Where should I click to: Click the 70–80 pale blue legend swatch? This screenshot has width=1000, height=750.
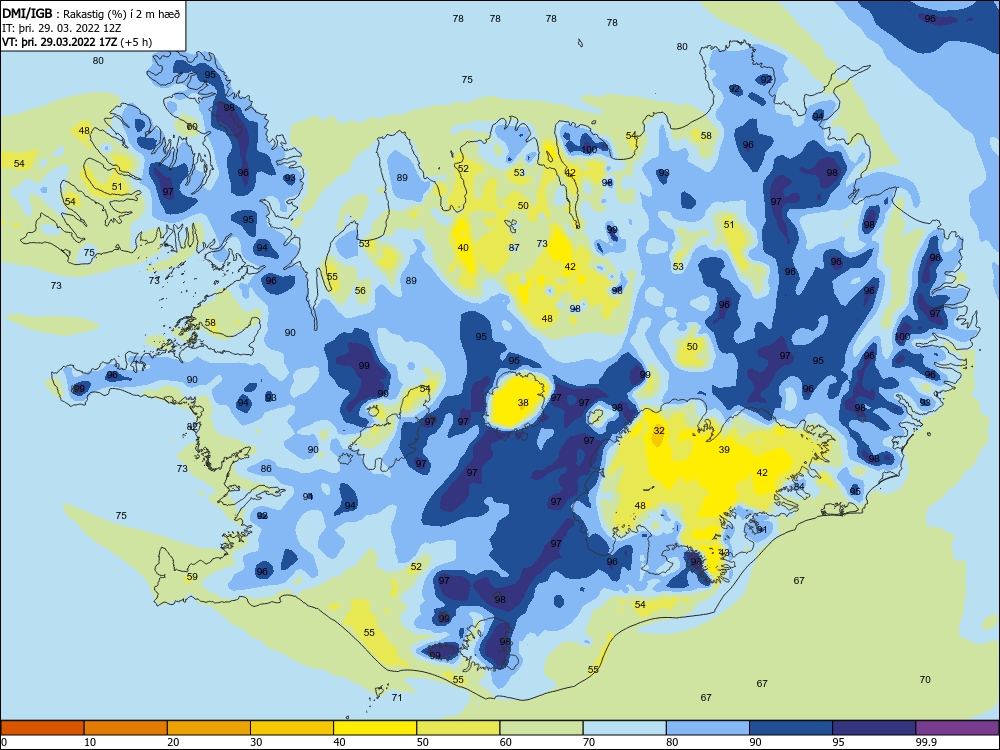pyautogui.click(x=624, y=728)
